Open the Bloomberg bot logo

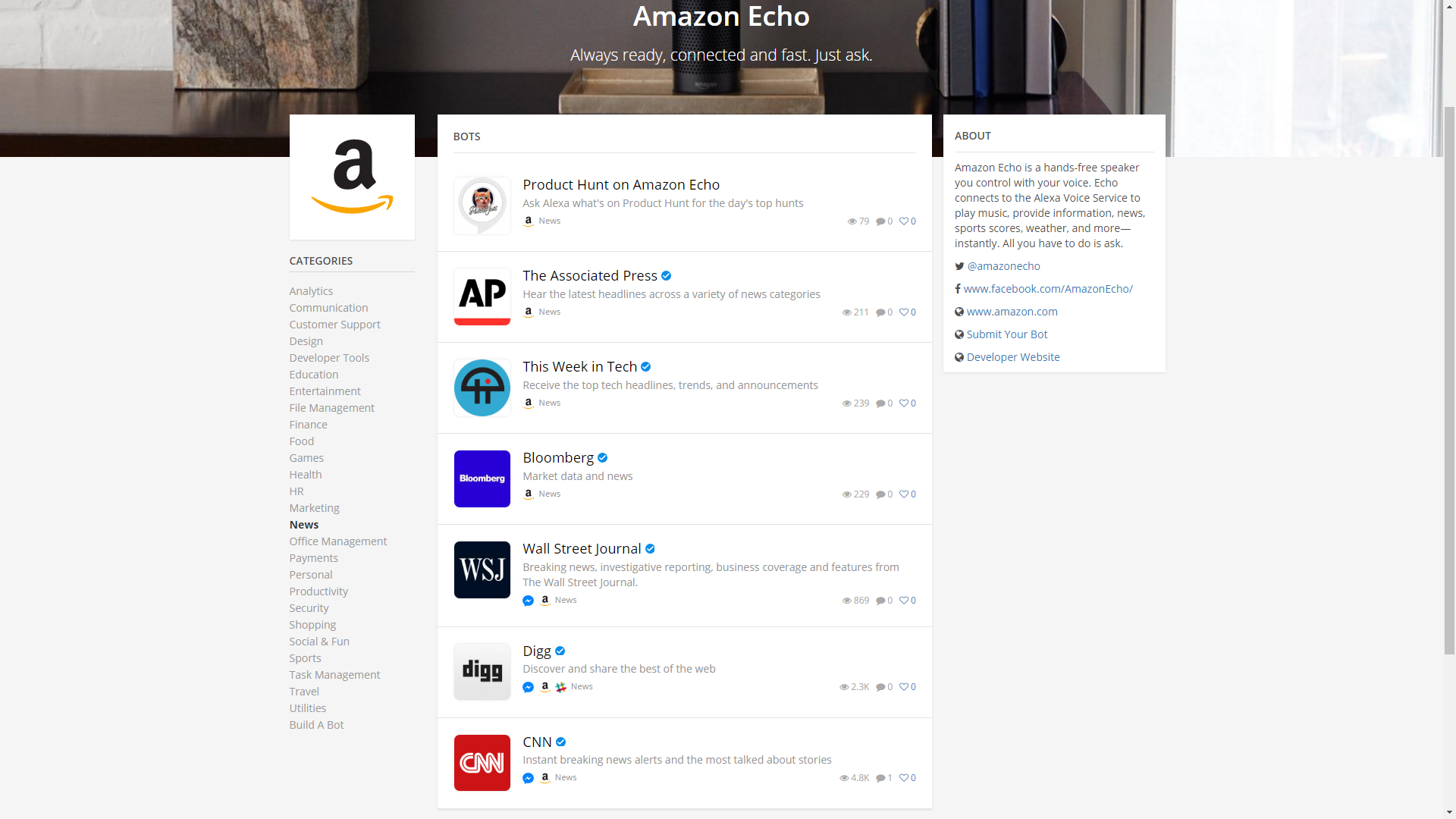click(482, 479)
